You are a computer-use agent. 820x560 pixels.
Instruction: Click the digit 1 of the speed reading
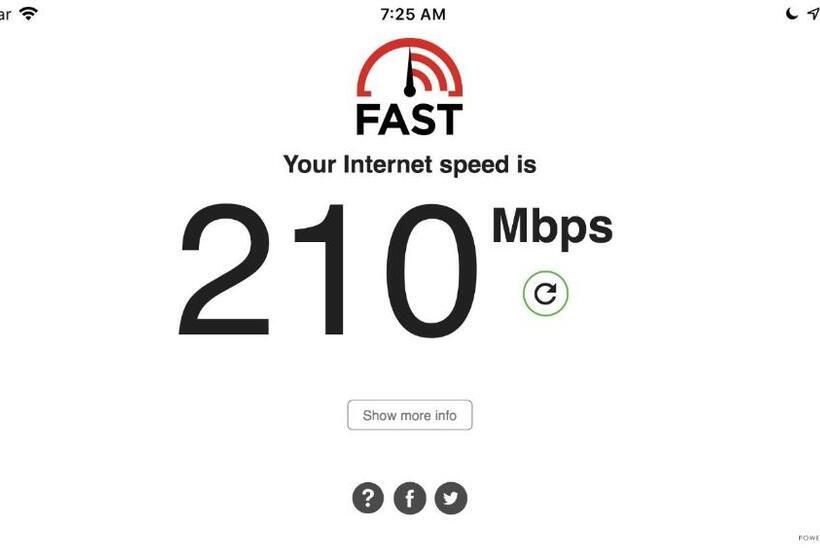pyautogui.click(x=320, y=270)
